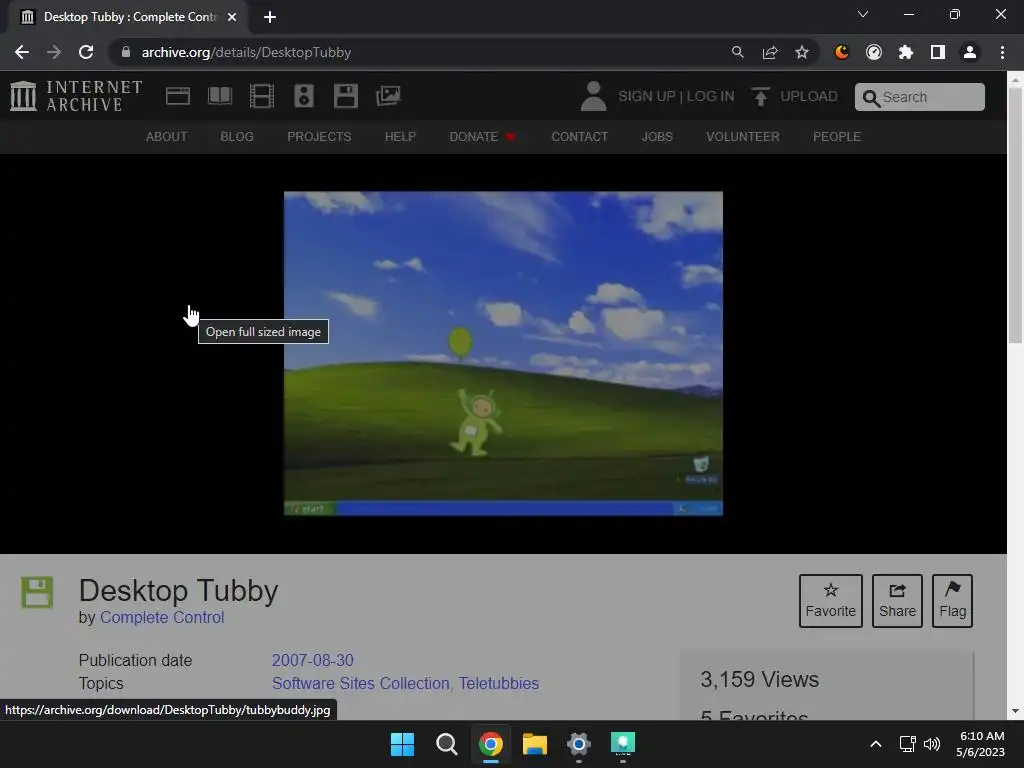Toggle the Chrome side panel
The image size is (1024, 768).
(x=938, y=52)
